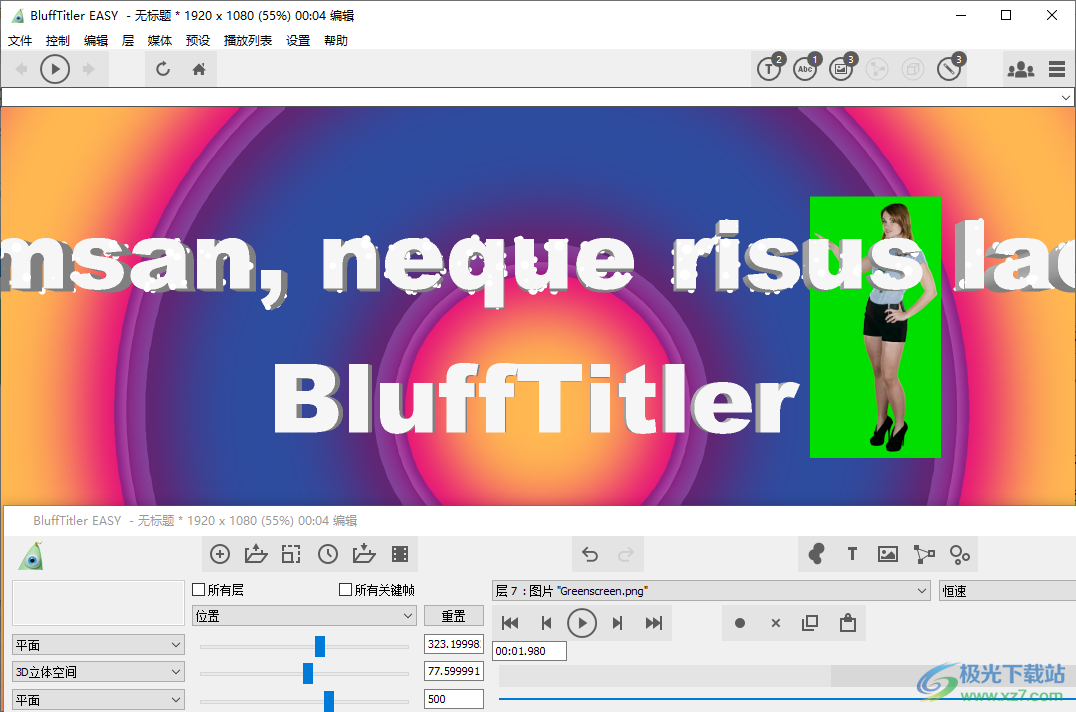Open the 文件 menu
The image size is (1076, 712).
[20, 40]
